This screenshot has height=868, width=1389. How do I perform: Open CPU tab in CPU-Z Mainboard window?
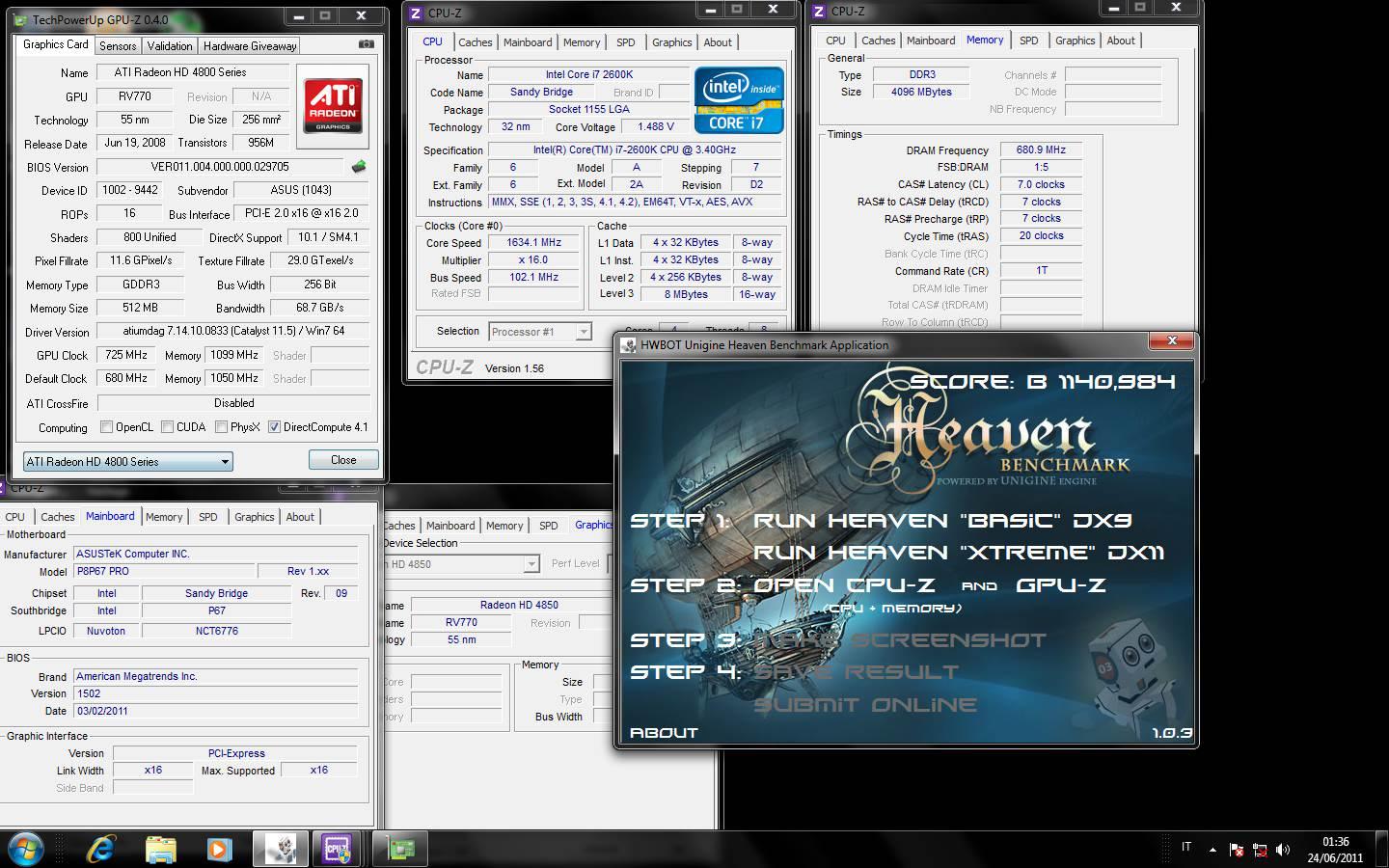(15, 517)
